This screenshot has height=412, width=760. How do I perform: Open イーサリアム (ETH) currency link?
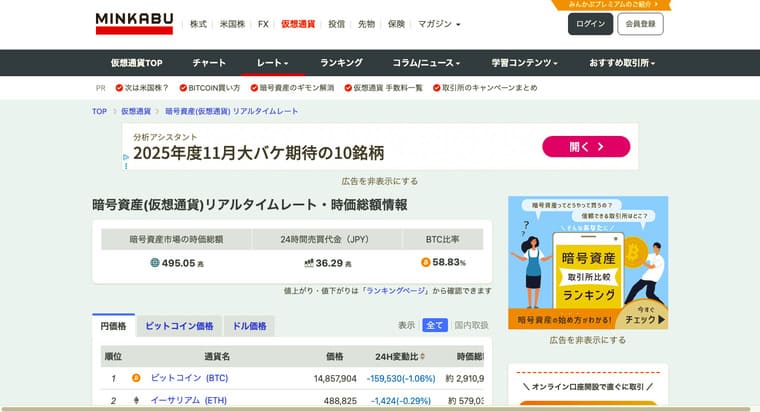click(x=189, y=400)
